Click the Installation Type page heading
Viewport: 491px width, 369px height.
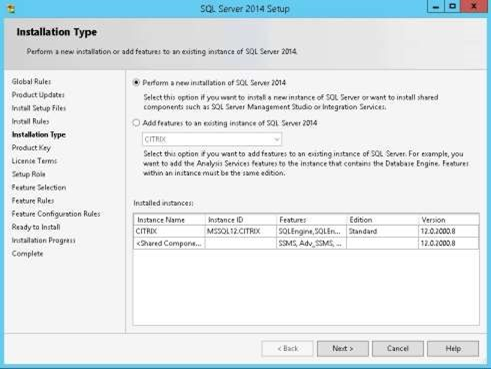coord(57,32)
